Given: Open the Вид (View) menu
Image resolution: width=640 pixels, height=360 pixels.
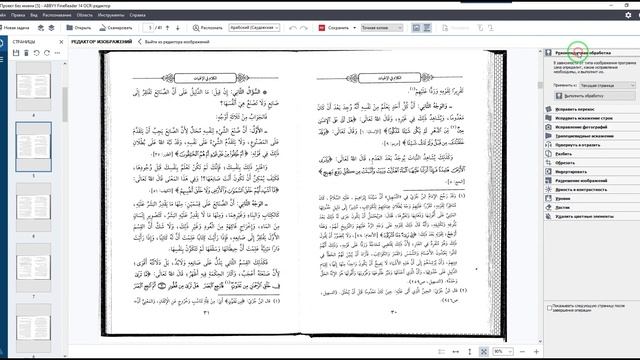Looking at the screenshot, I should pyautogui.click(x=34, y=15).
